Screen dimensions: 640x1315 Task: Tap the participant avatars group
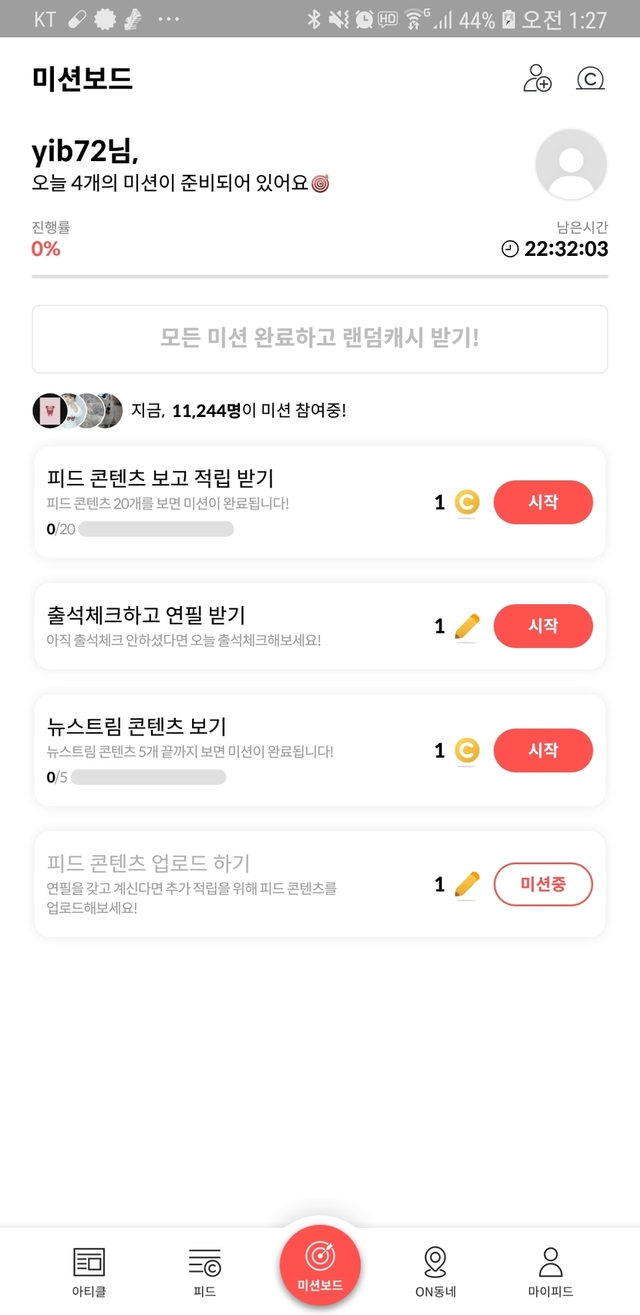point(78,410)
